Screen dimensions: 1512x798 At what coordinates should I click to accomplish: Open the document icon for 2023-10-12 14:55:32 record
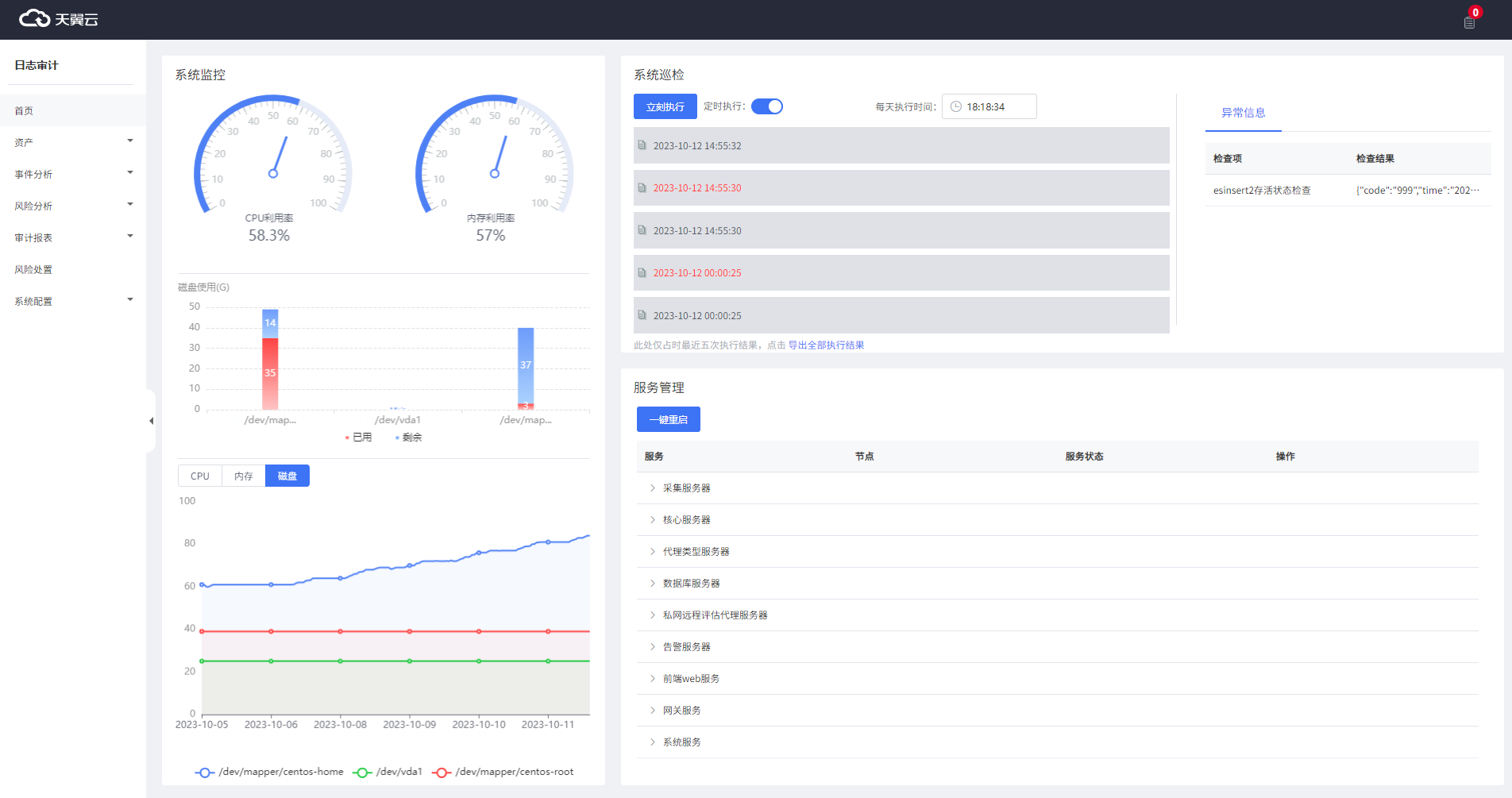(x=642, y=145)
